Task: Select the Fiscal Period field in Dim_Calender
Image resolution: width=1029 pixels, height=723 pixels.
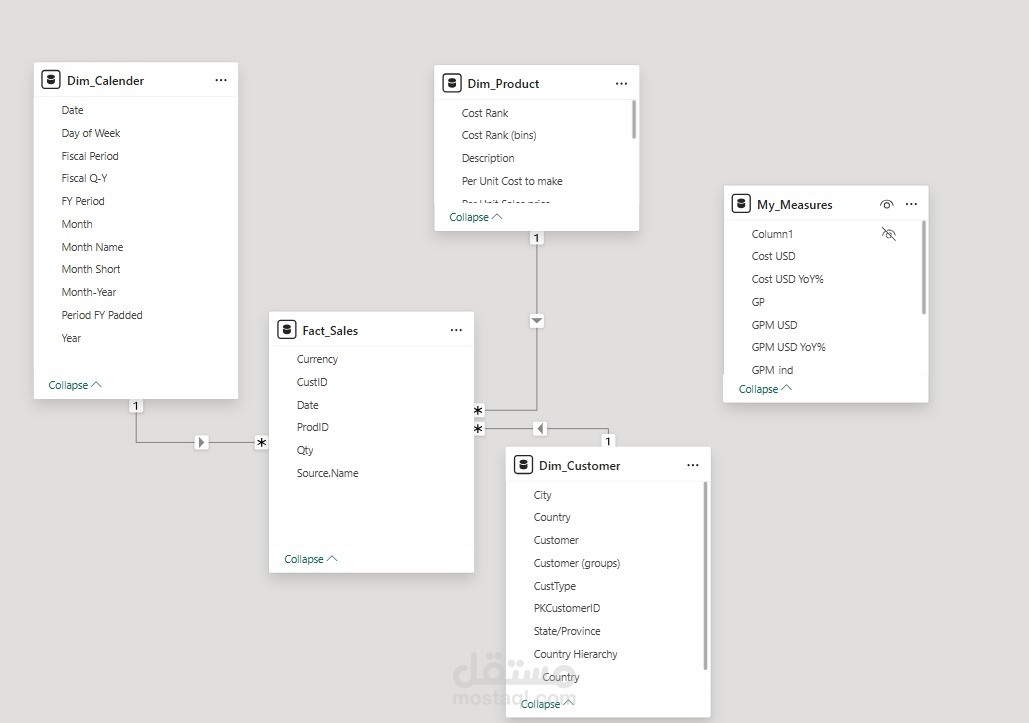Action: [x=90, y=156]
